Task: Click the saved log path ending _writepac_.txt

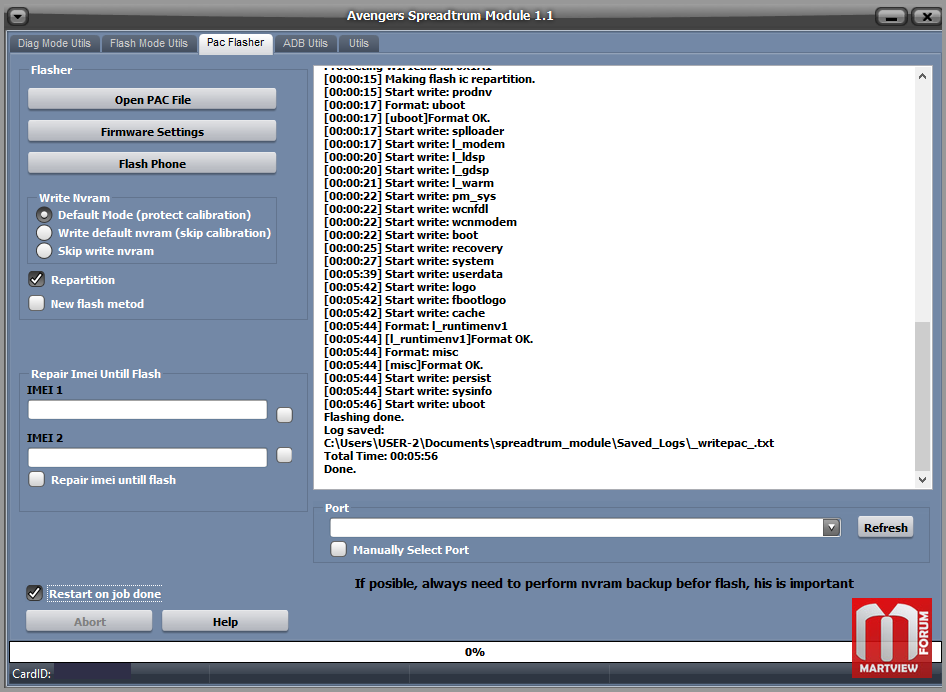Action: [x=549, y=443]
